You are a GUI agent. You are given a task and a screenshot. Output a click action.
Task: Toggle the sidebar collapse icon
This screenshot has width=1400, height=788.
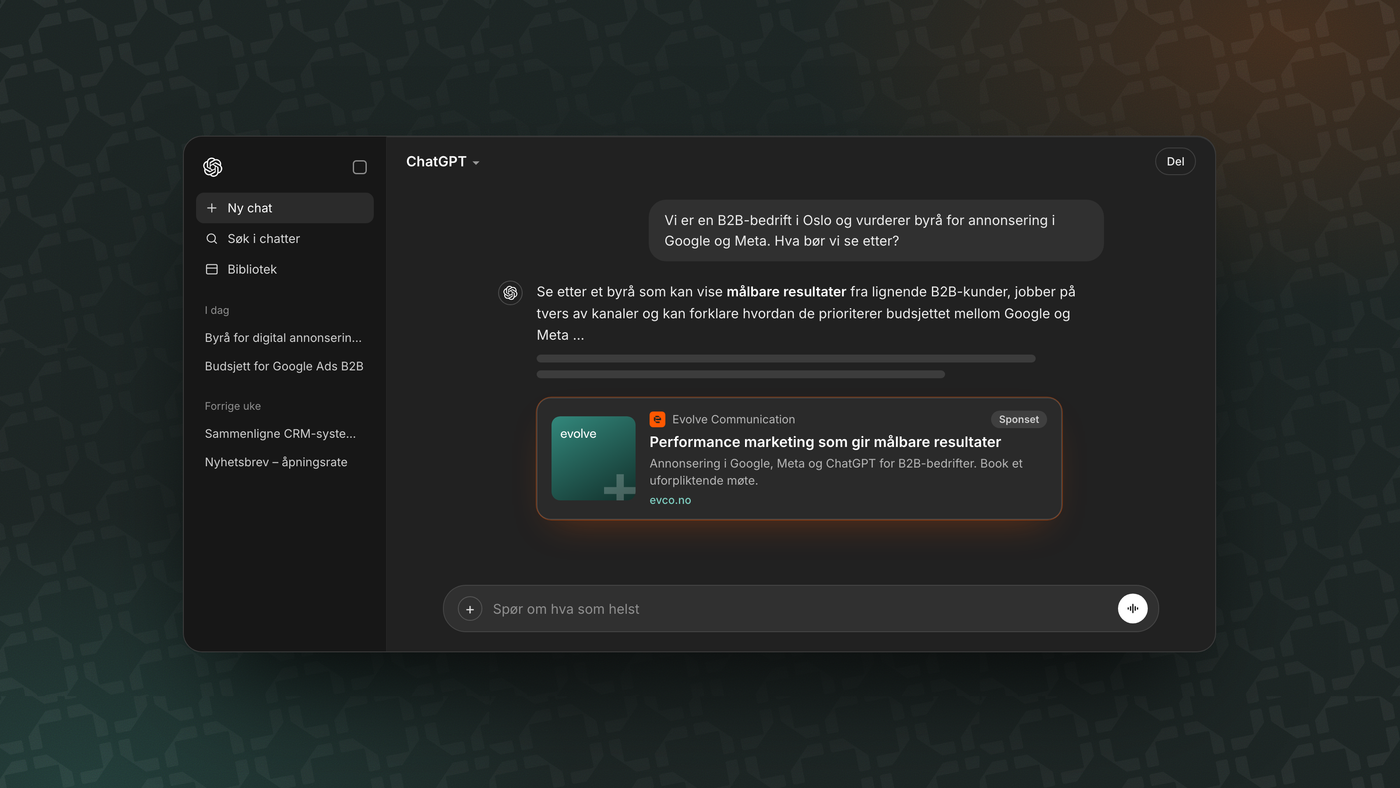(x=360, y=167)
